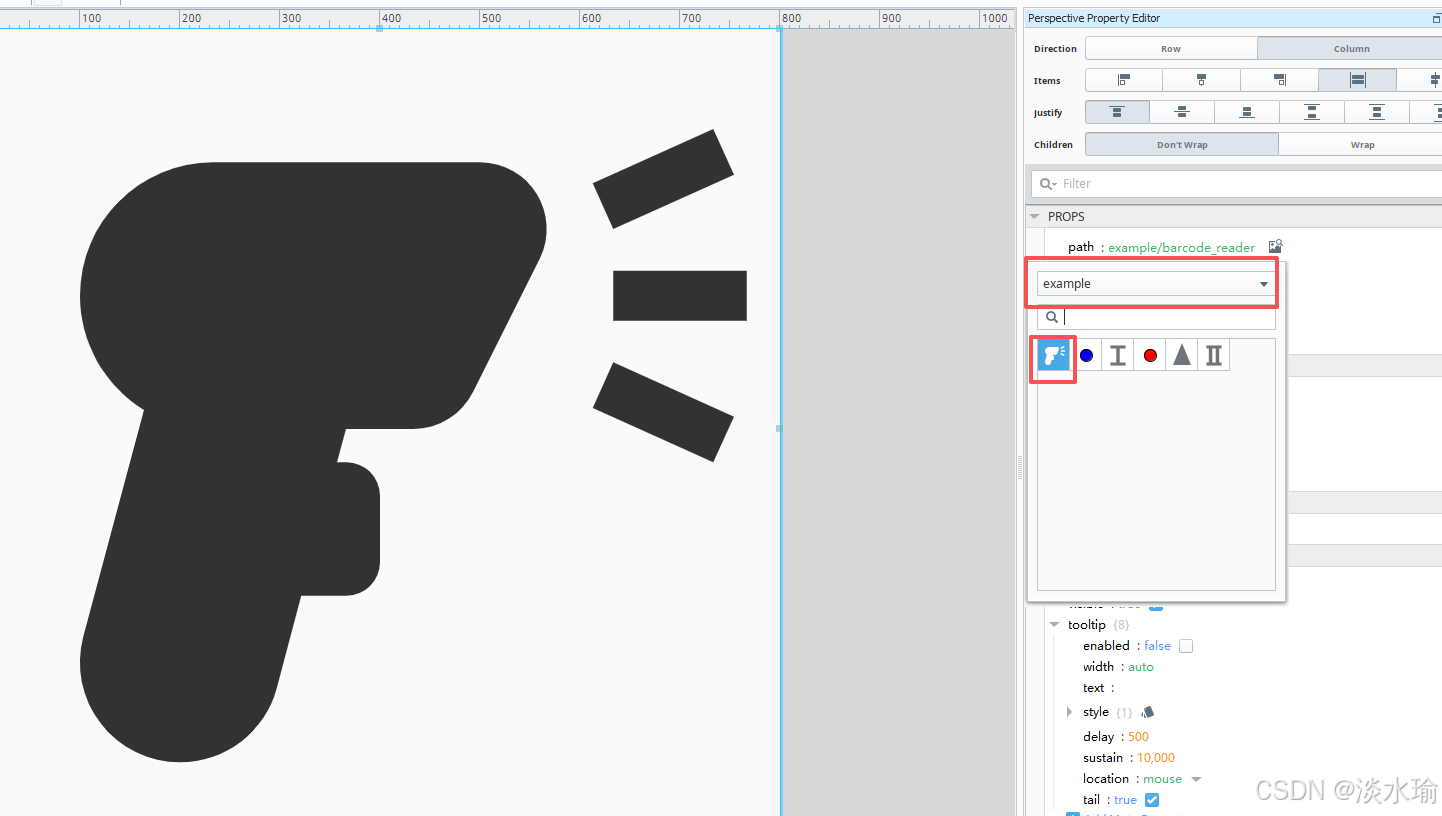Justify content to center
Screen dimensions: 1442x816
tap(1182, 112)
